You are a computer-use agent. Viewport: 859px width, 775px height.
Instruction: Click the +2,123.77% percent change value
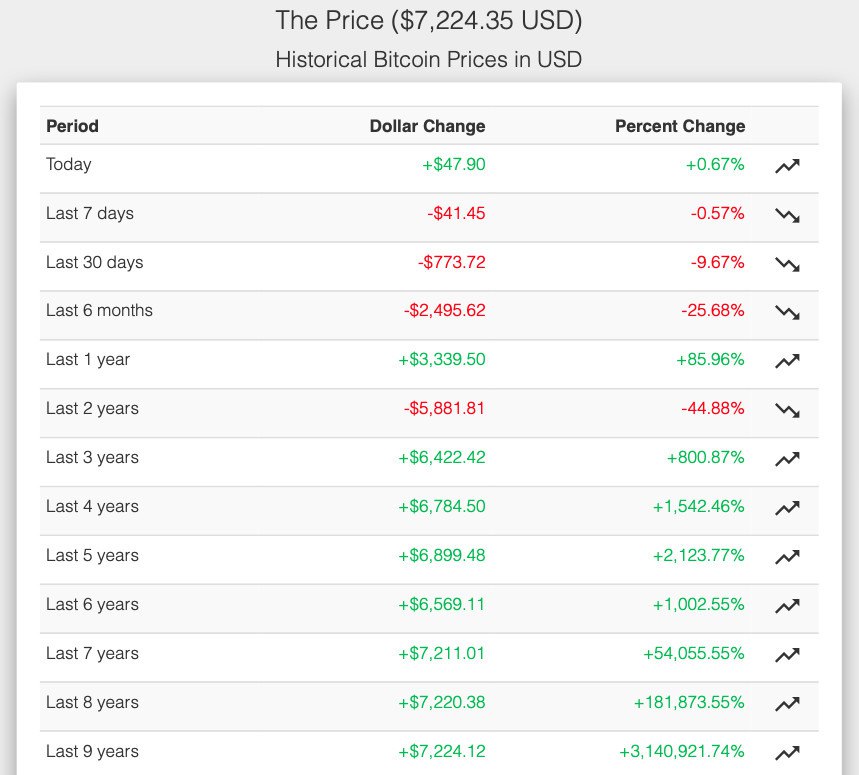pyautogui.click(x=698, y=555)
